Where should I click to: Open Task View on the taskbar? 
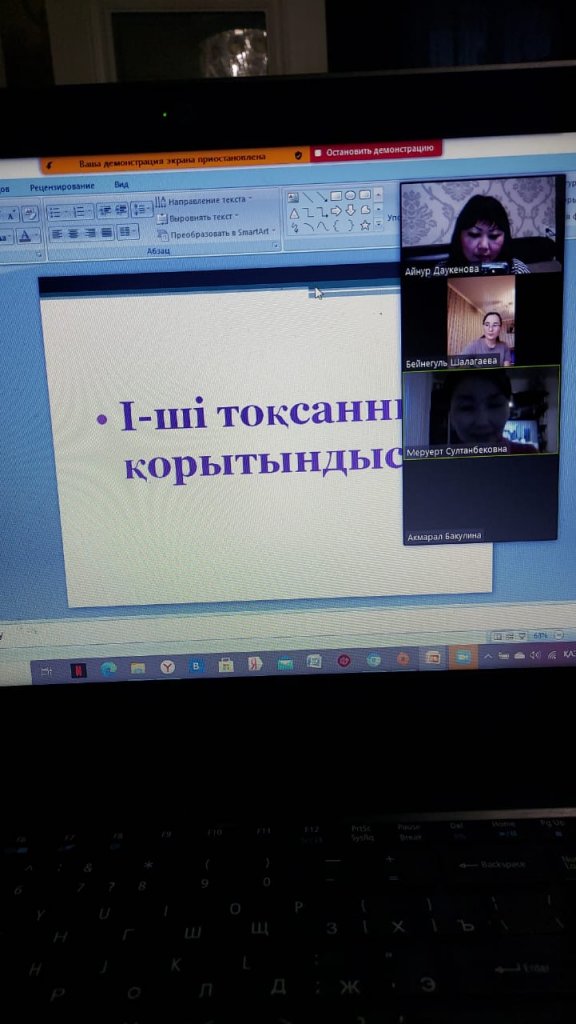tap(46, 670)
